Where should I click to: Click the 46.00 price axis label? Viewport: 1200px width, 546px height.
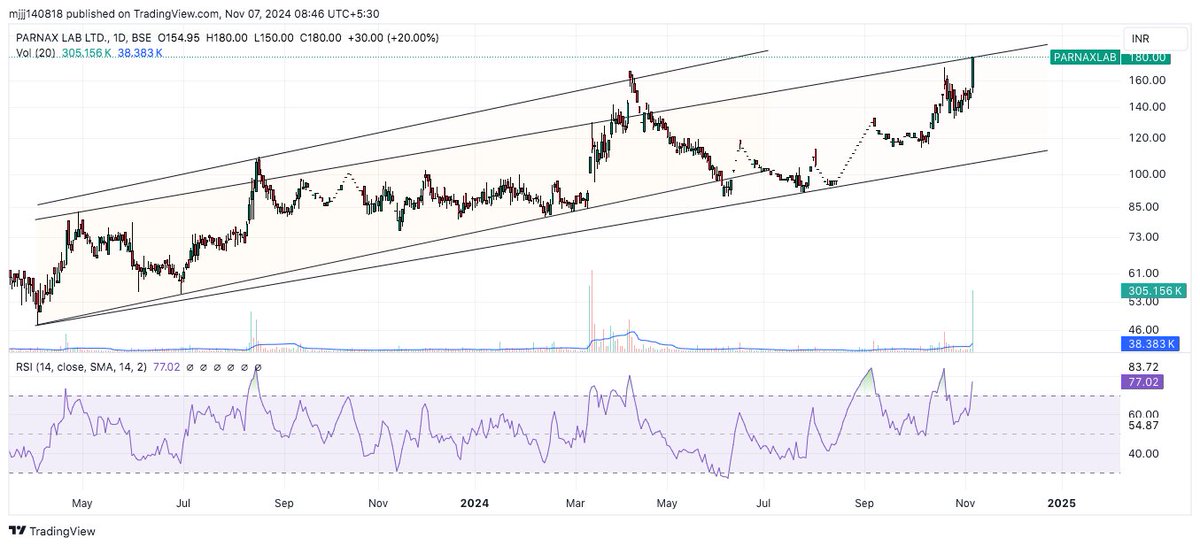pyautogui.click(x=1145, y=329)
